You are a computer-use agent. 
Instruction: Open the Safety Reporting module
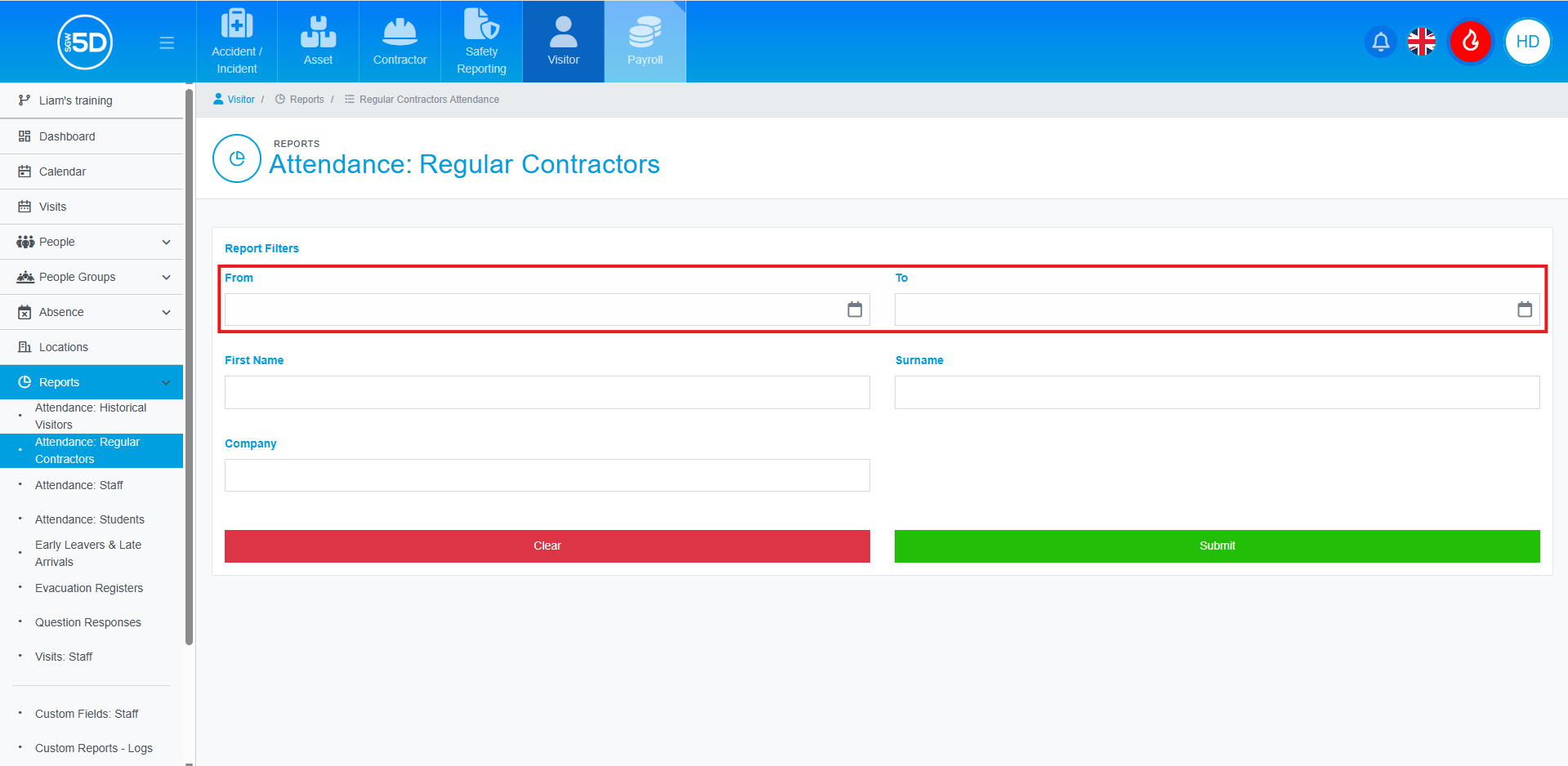pos(482,42)
